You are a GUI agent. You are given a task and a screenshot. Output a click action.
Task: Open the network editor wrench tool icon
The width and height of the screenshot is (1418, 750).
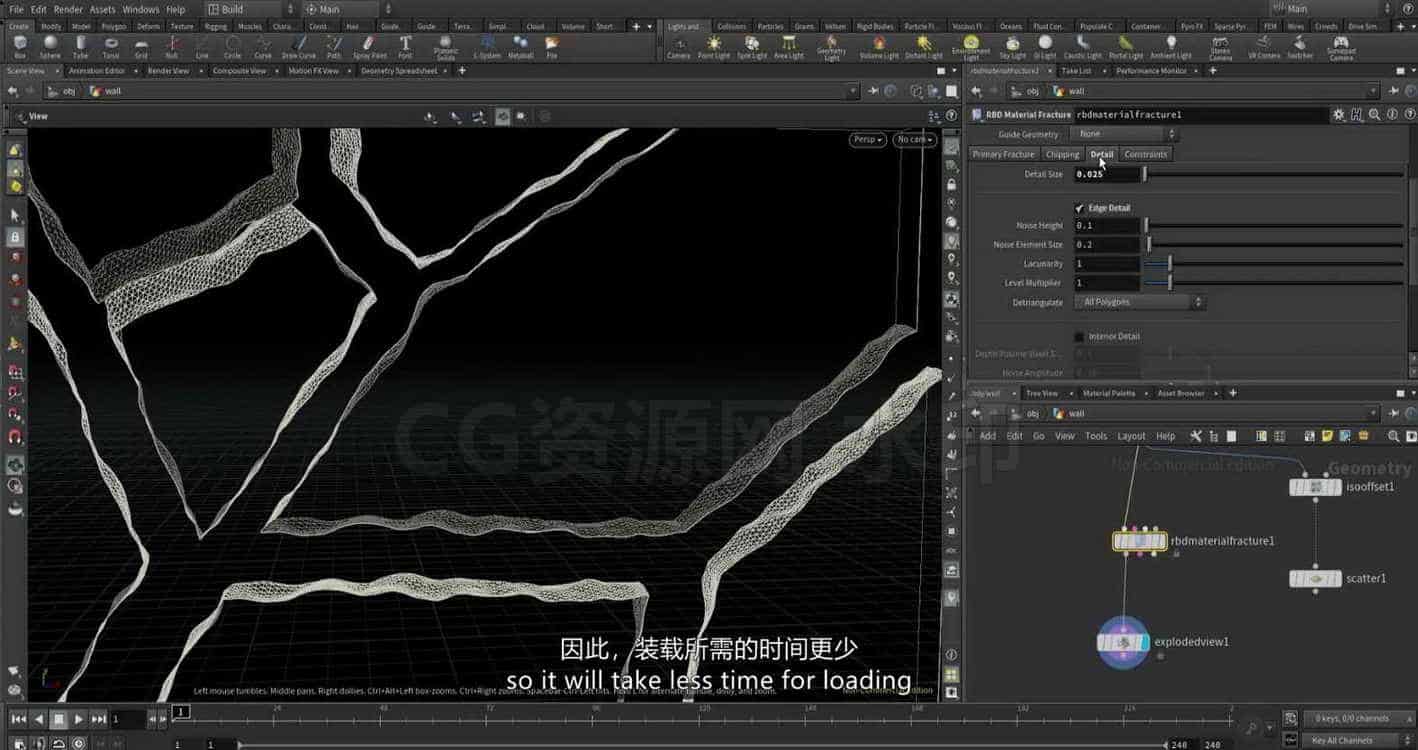click(1195, 436)
